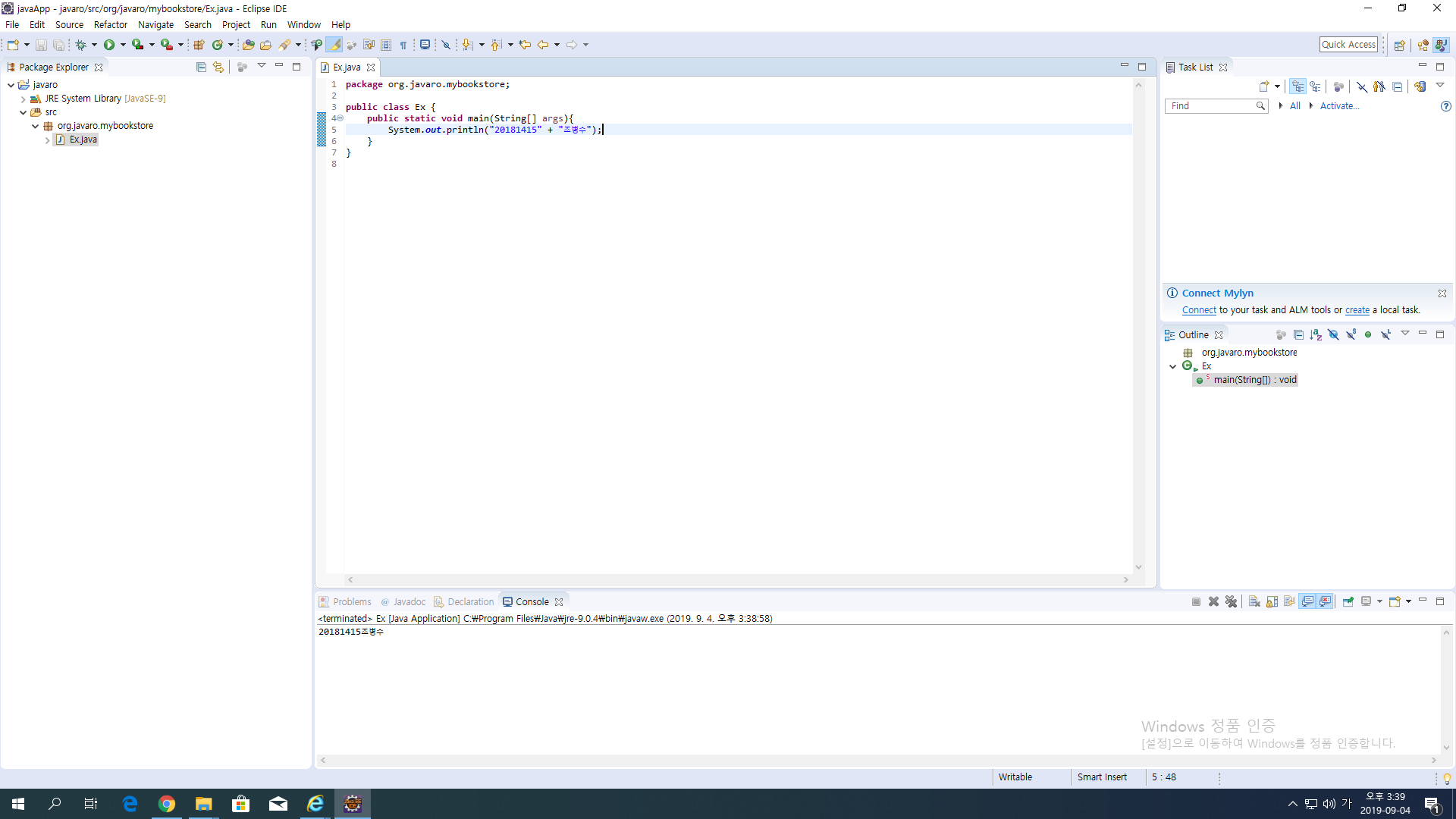Toggle Hide Fields in Outline
Viewport: 1456px width, 819px height.
(x=1333, y=334)
